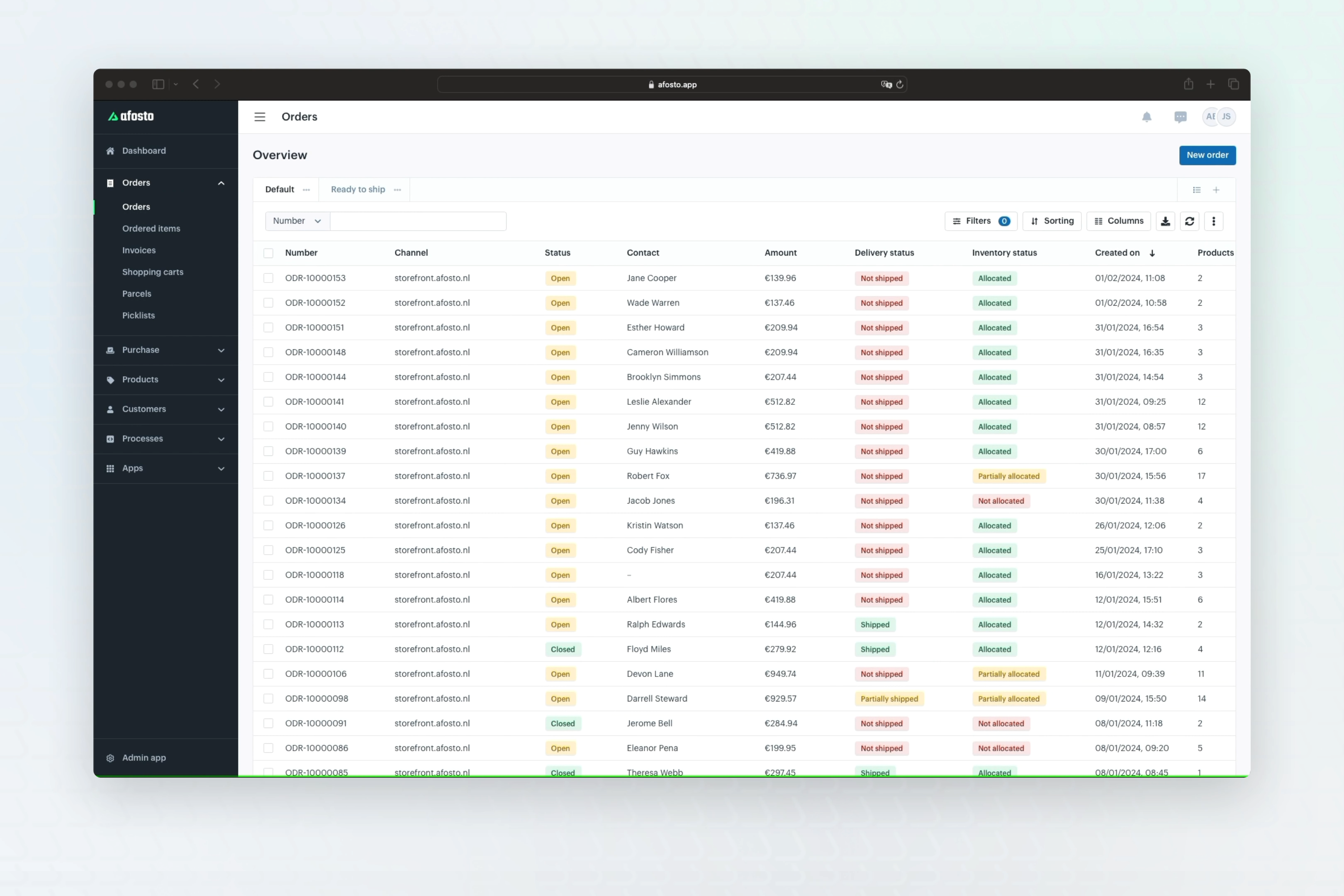Open the view list icon beside plus
This screenshot has width=1344, height=896.
1197,190
